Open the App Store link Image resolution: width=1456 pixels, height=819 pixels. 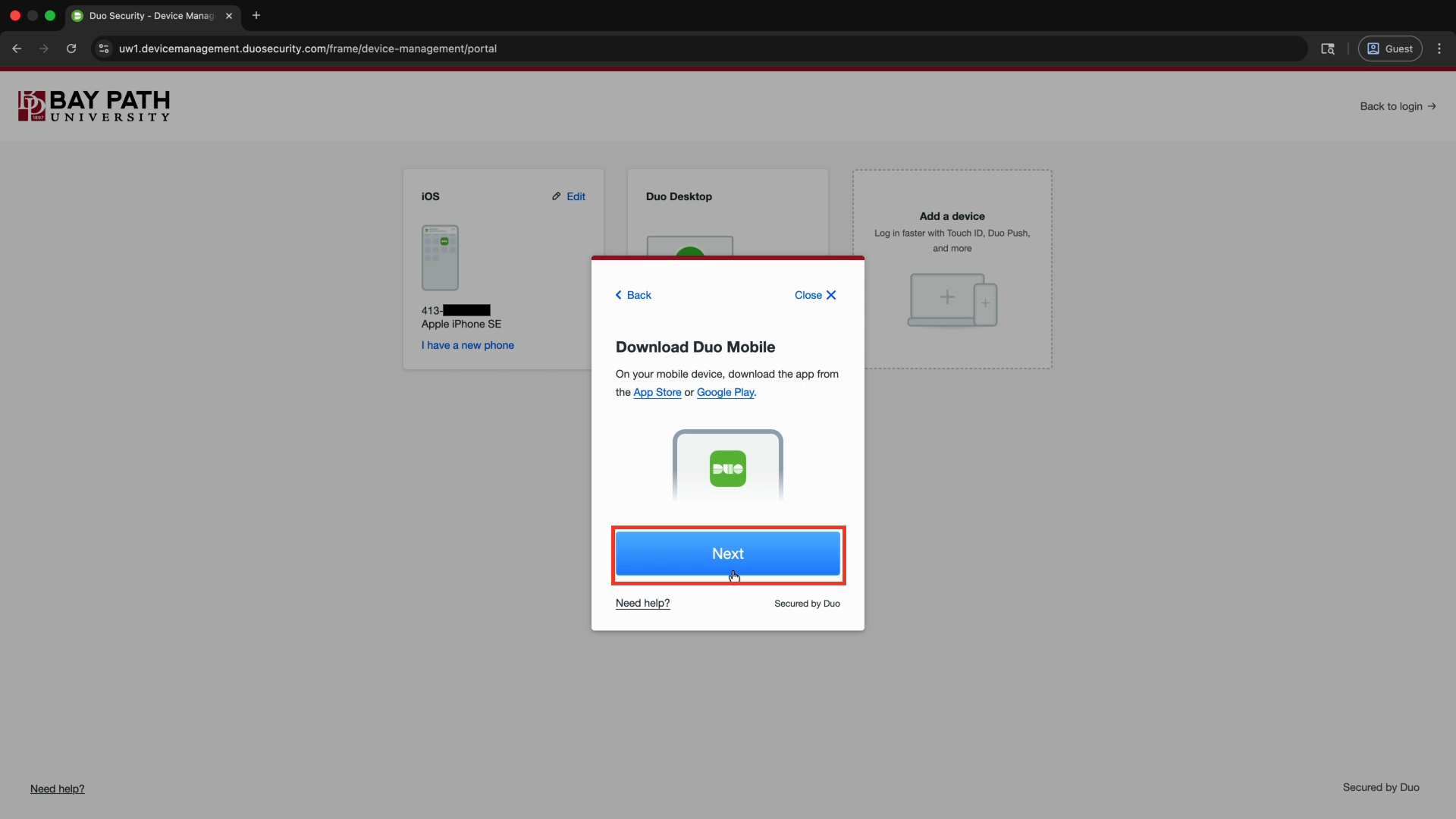657,392
